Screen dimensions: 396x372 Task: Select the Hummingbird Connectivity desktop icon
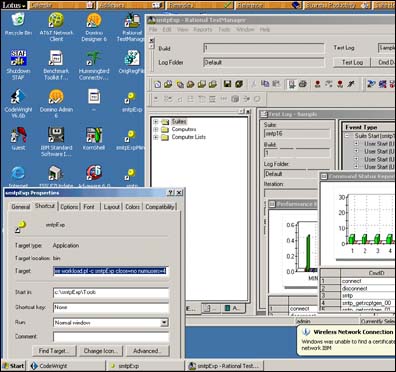[x=94, y=65]
